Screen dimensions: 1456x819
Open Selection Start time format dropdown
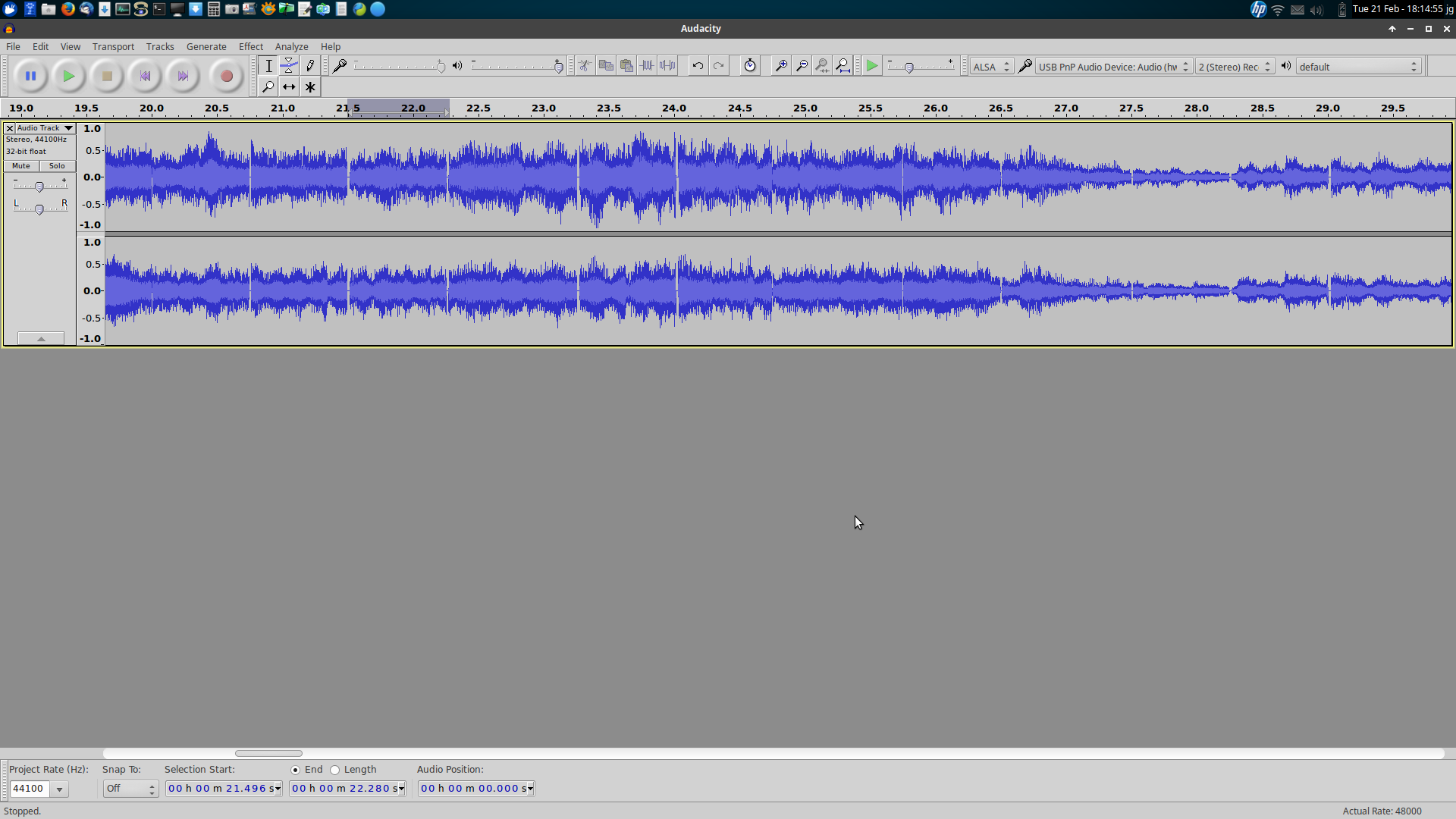pyautogui.click(x=278, y=789)
